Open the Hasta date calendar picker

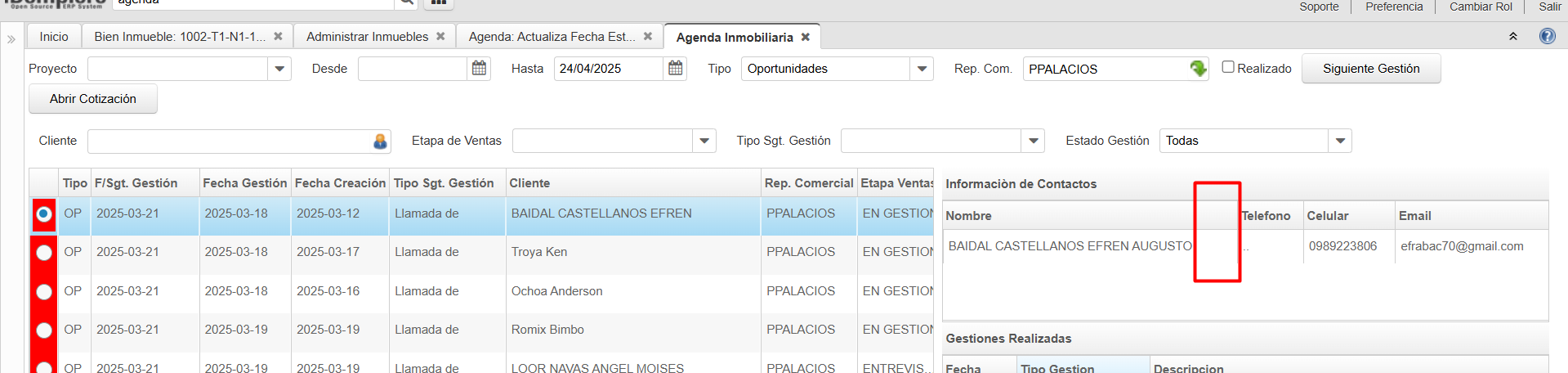pos(675,69)
